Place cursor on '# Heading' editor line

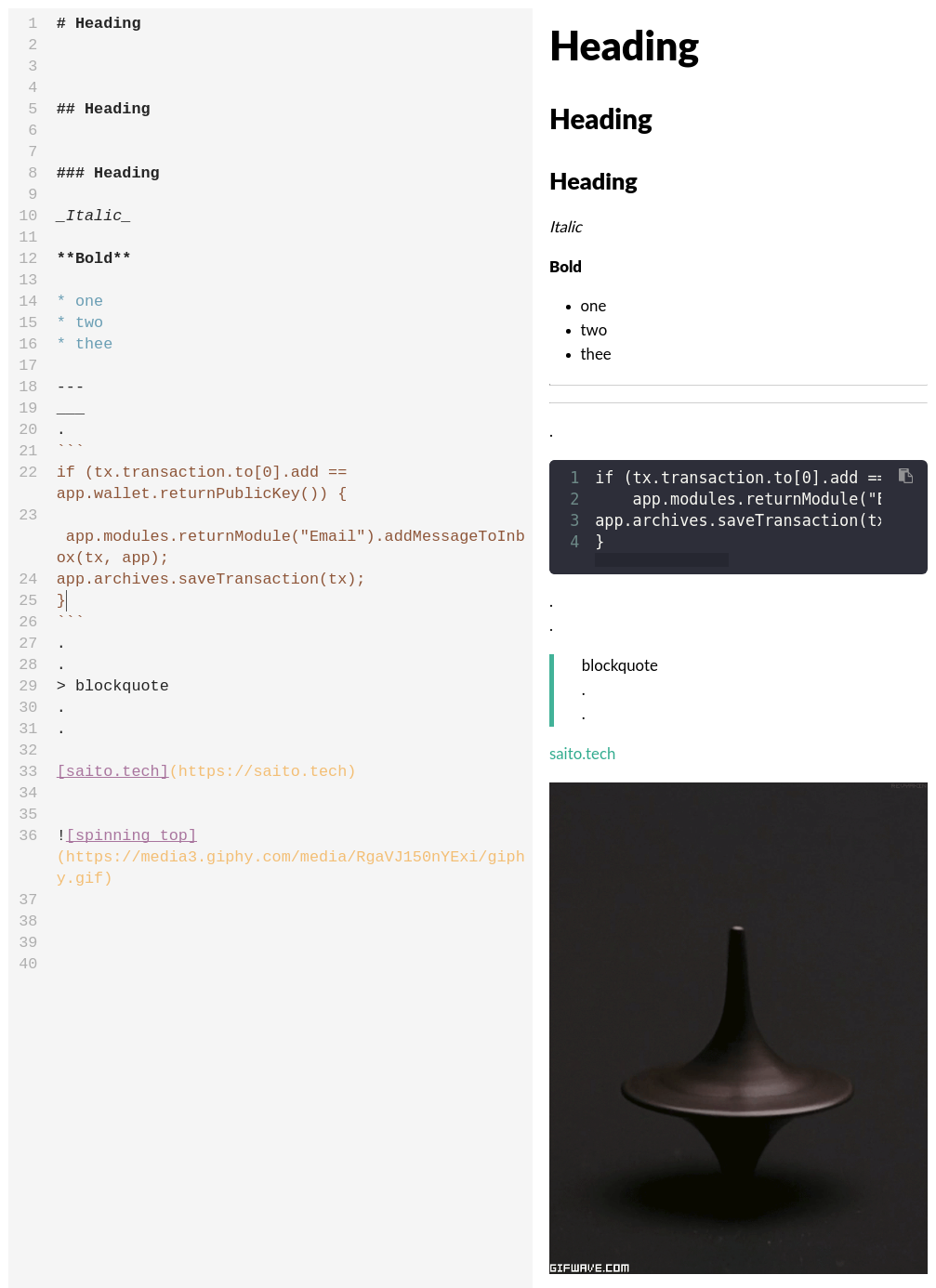[99, 23]
